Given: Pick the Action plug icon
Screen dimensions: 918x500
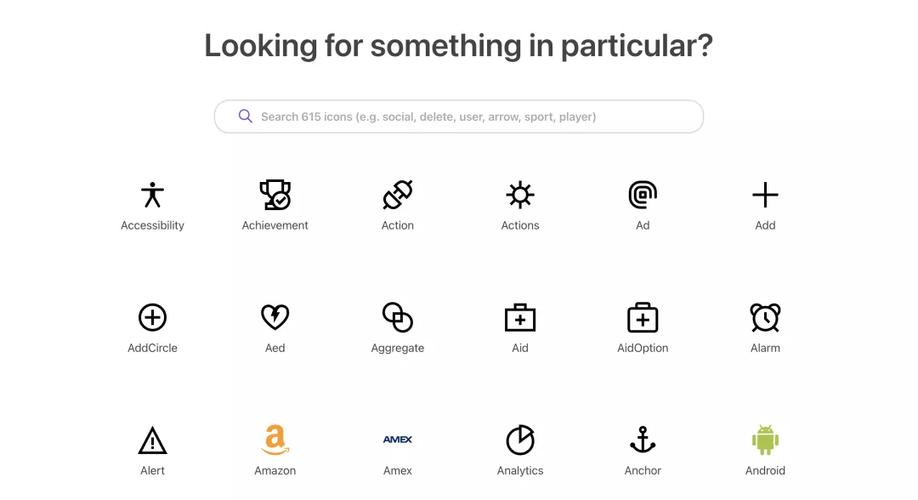Looking at the screenshot, I should [x=398, y=195].
